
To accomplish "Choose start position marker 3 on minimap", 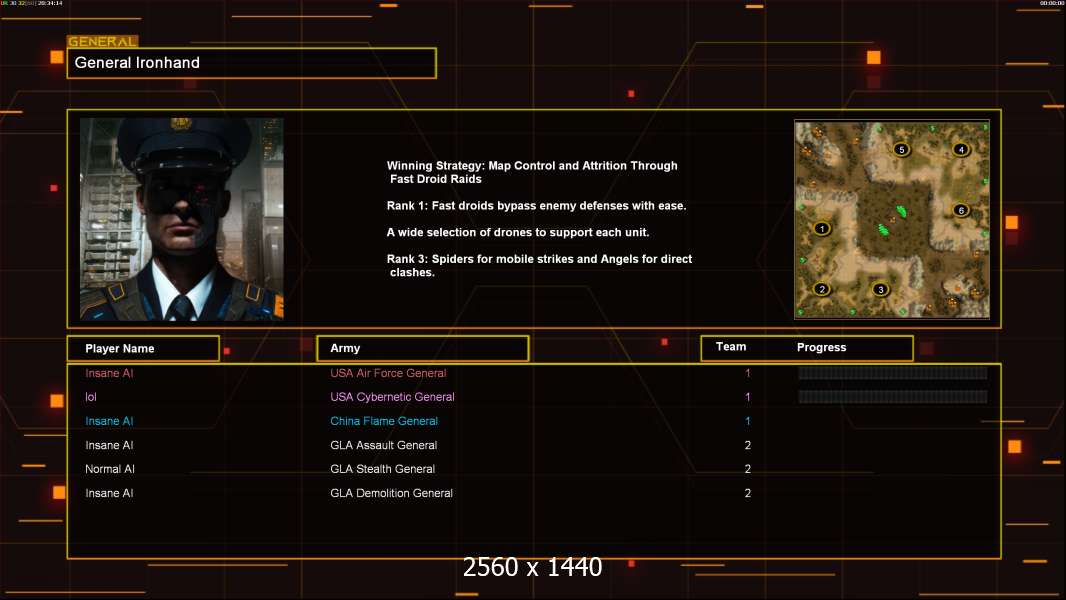I will (881, 289).
